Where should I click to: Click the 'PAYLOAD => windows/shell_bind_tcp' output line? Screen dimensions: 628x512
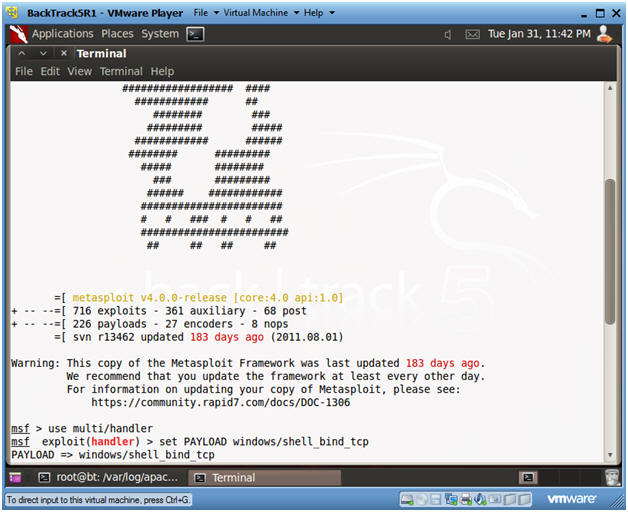click(x=113, y=455)
